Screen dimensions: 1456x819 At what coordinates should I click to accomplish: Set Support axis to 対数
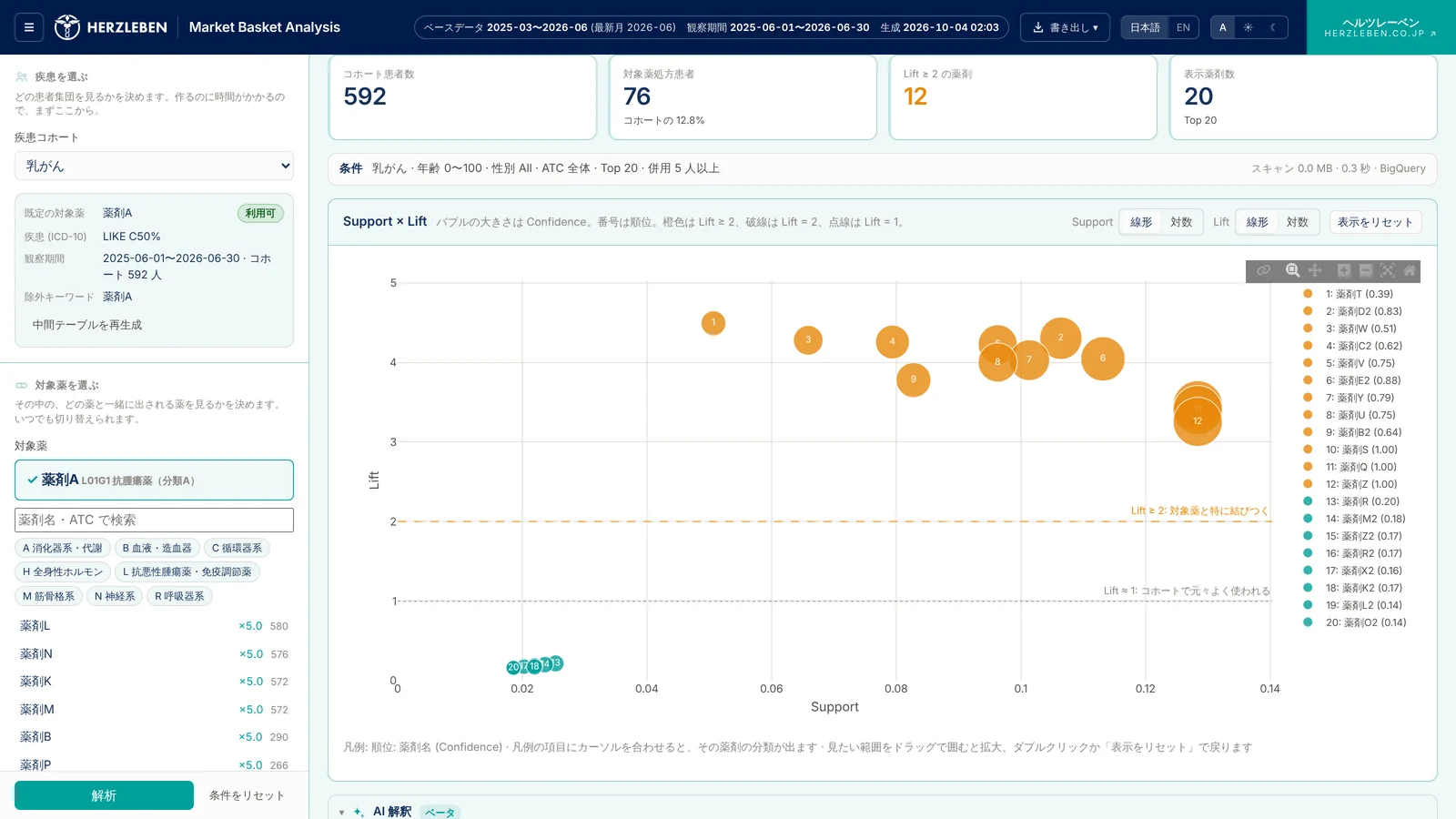pyautogui.click(x=1181, y=222)
